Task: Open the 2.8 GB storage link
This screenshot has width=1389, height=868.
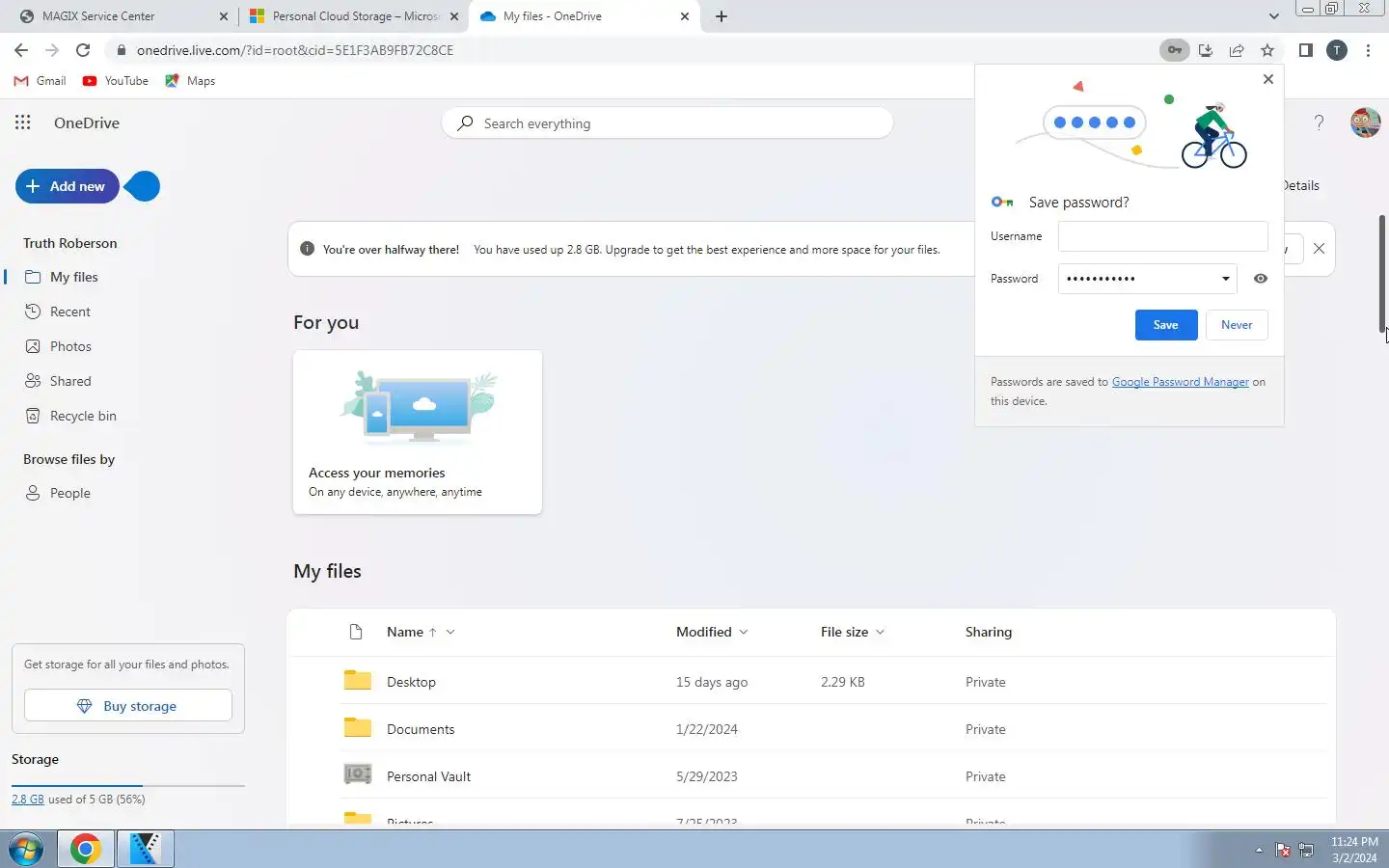Action: point(28,800)
